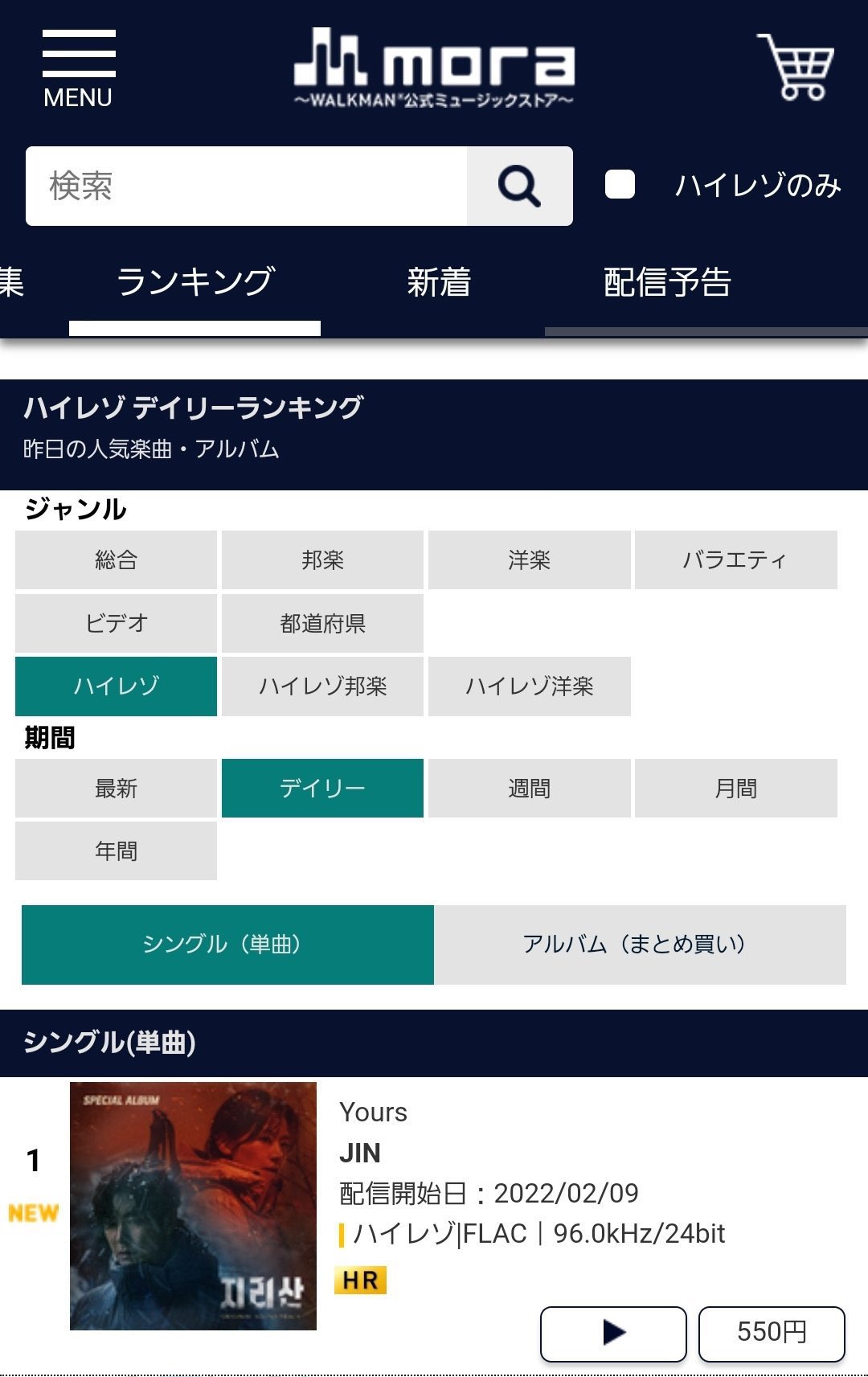Open the Yours song title
Viewport: 868px width, 1377px height.
point(373,1113)
